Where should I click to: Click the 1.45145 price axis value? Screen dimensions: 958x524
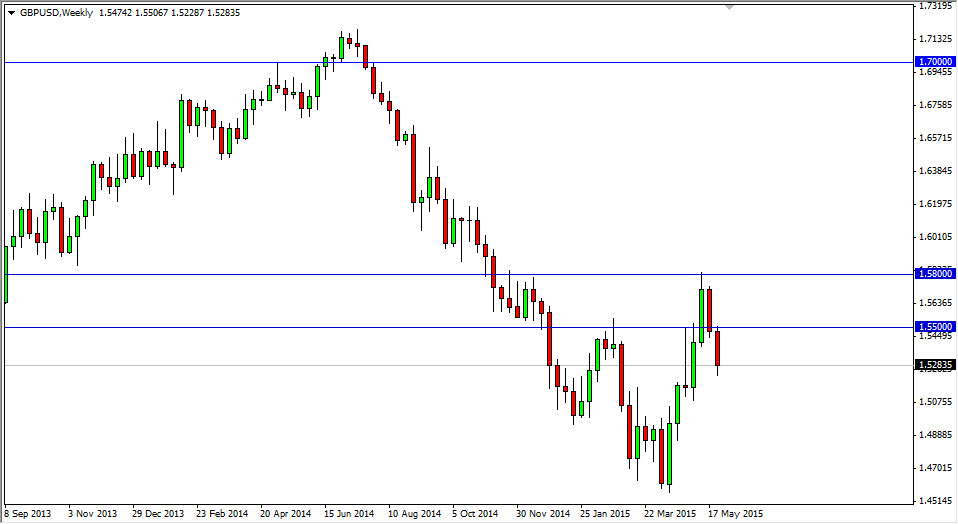[935, 501]
